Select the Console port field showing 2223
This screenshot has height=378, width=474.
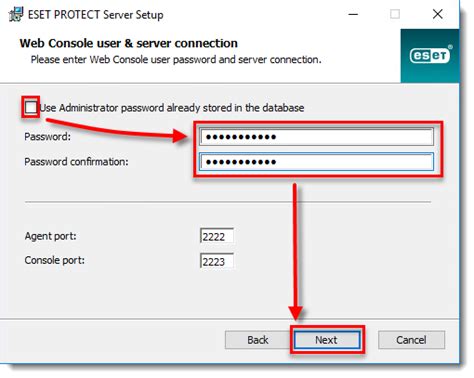(217, 261)
